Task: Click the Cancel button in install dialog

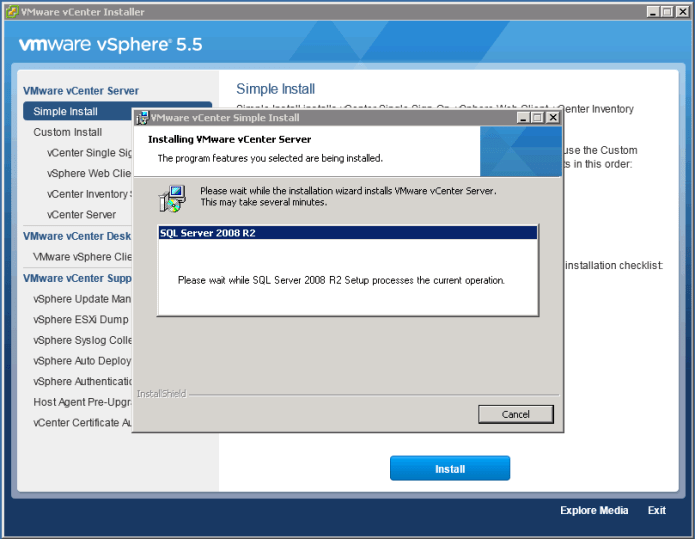Action: click(515, 414)
